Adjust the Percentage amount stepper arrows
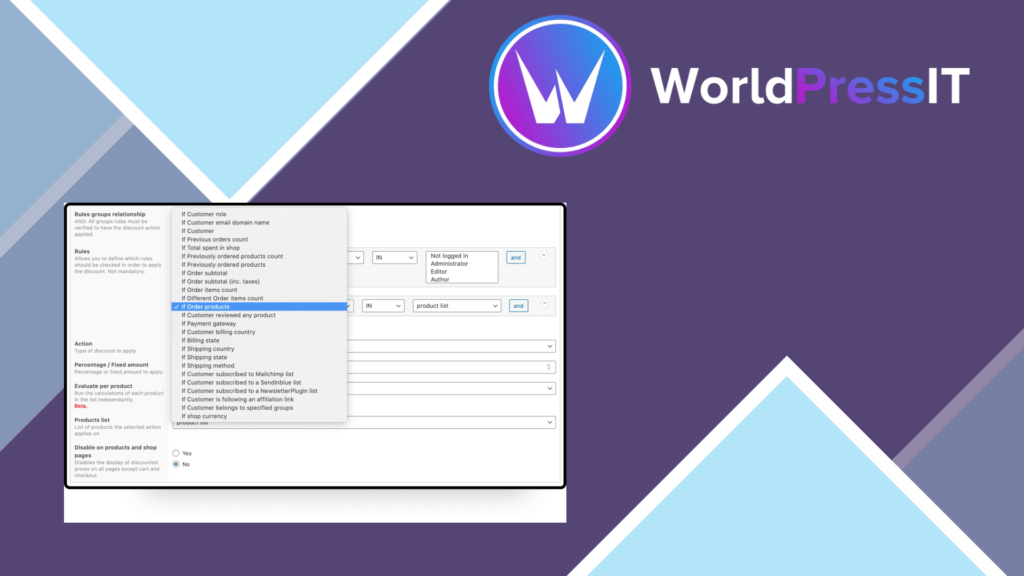Image resolution: width=1024 pixels, height=576 pixels. 549,367
